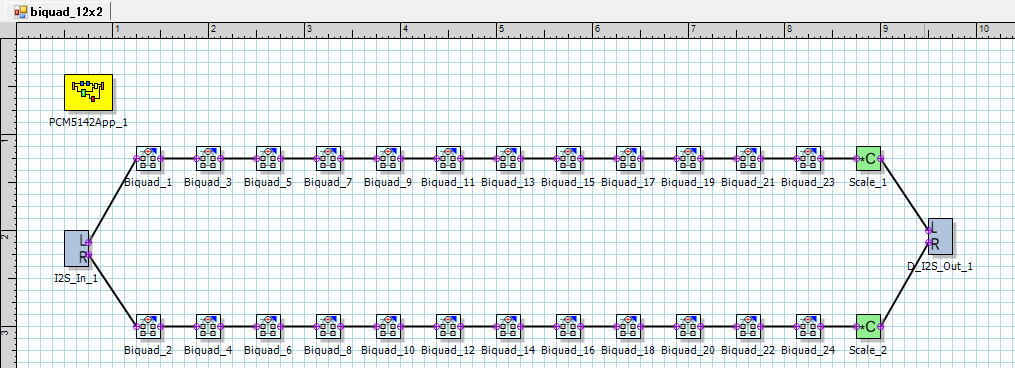Select the Scale_2 green block
Viewport: 1015px width, 368px height.
pos(868,327)
